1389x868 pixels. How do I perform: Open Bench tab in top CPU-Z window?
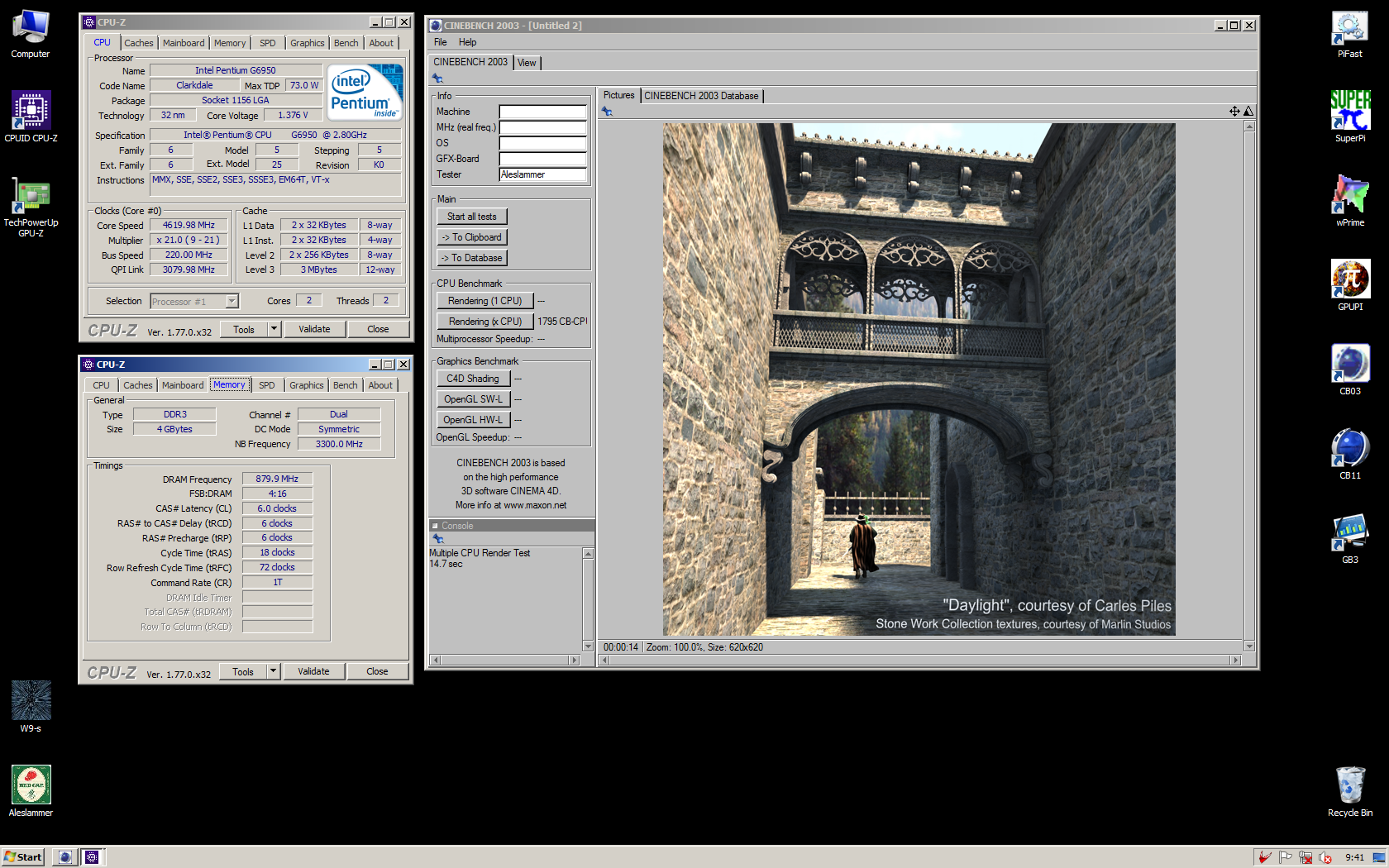pos(346,43)
